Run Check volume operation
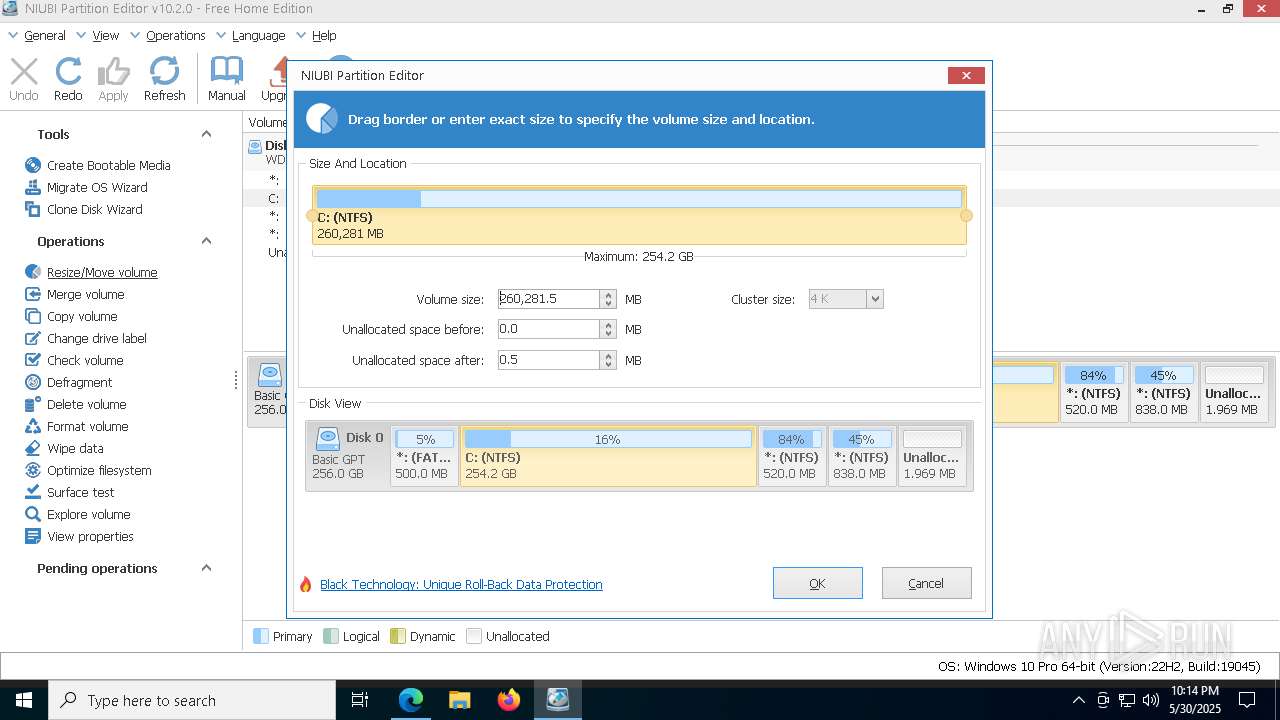The width and height of the screenshot is (1280, 720). pyautogui.click(x=74, y=360)
